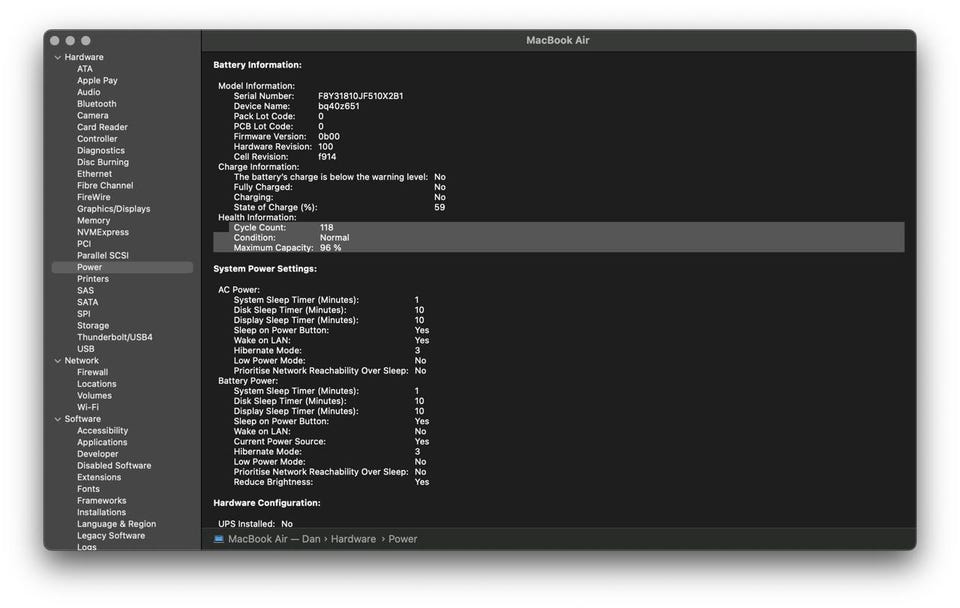This screenshot has width=960, height=608.
Task: Click the Battery Information heading
Action: click(x=257, y=65)
